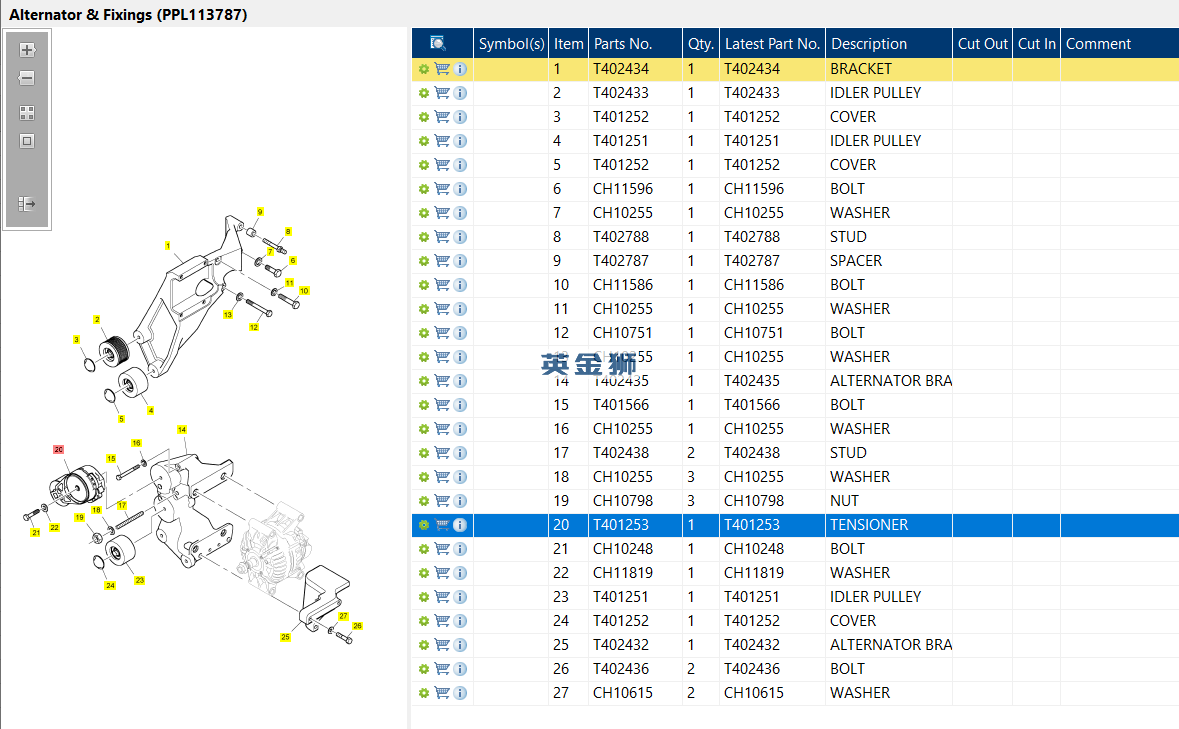The image size is (1179, 729).
Task: Add item 9 SPACER to cart
Action: click(x=442, y=261)
